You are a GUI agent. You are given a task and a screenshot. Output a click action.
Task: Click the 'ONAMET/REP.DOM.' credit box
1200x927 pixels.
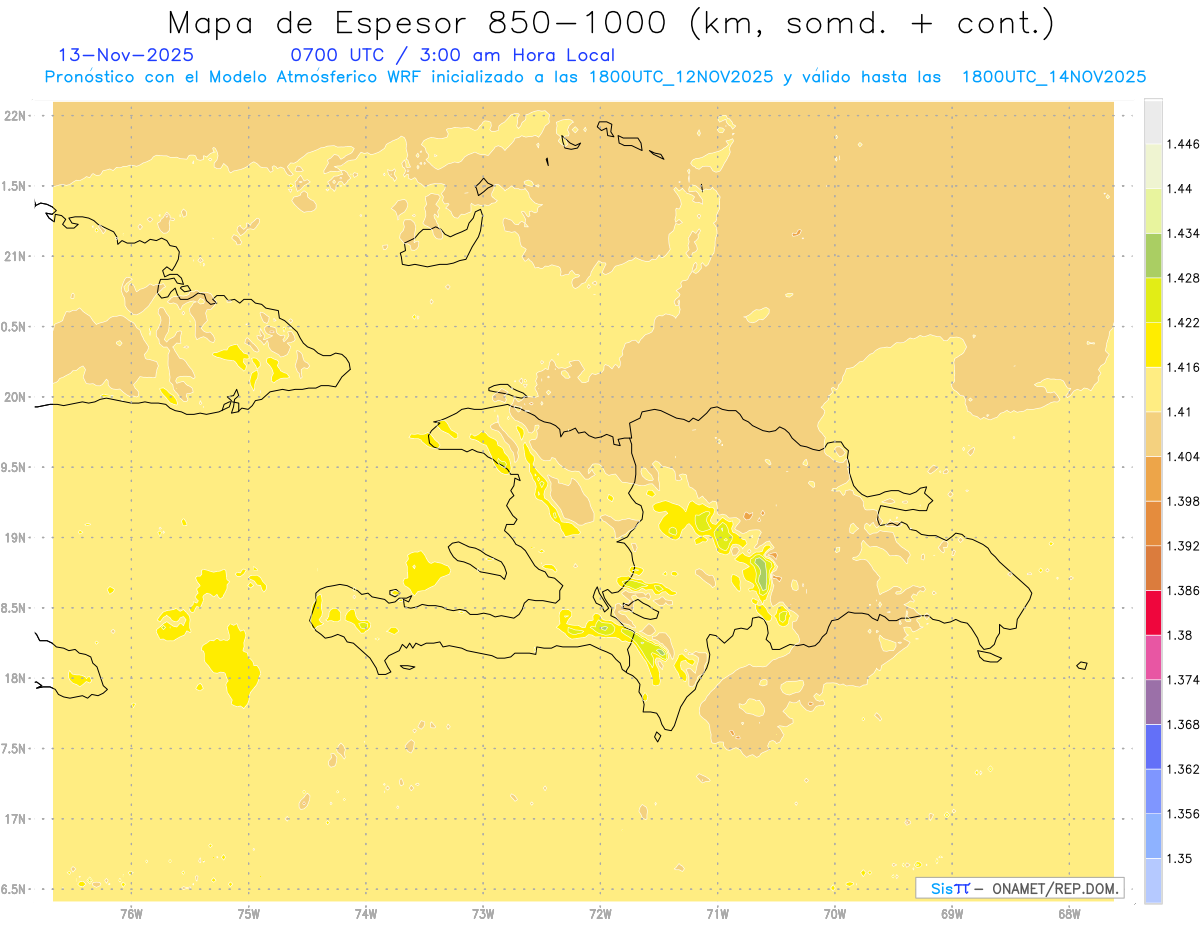[1020, 888]
